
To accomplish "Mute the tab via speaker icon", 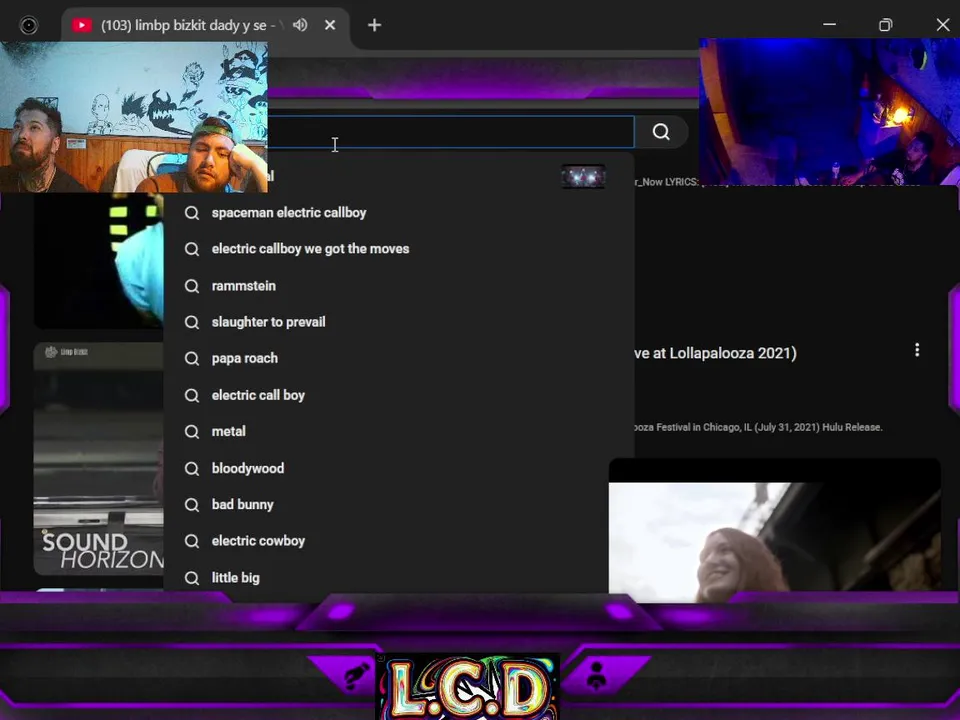I will [300, 25].
